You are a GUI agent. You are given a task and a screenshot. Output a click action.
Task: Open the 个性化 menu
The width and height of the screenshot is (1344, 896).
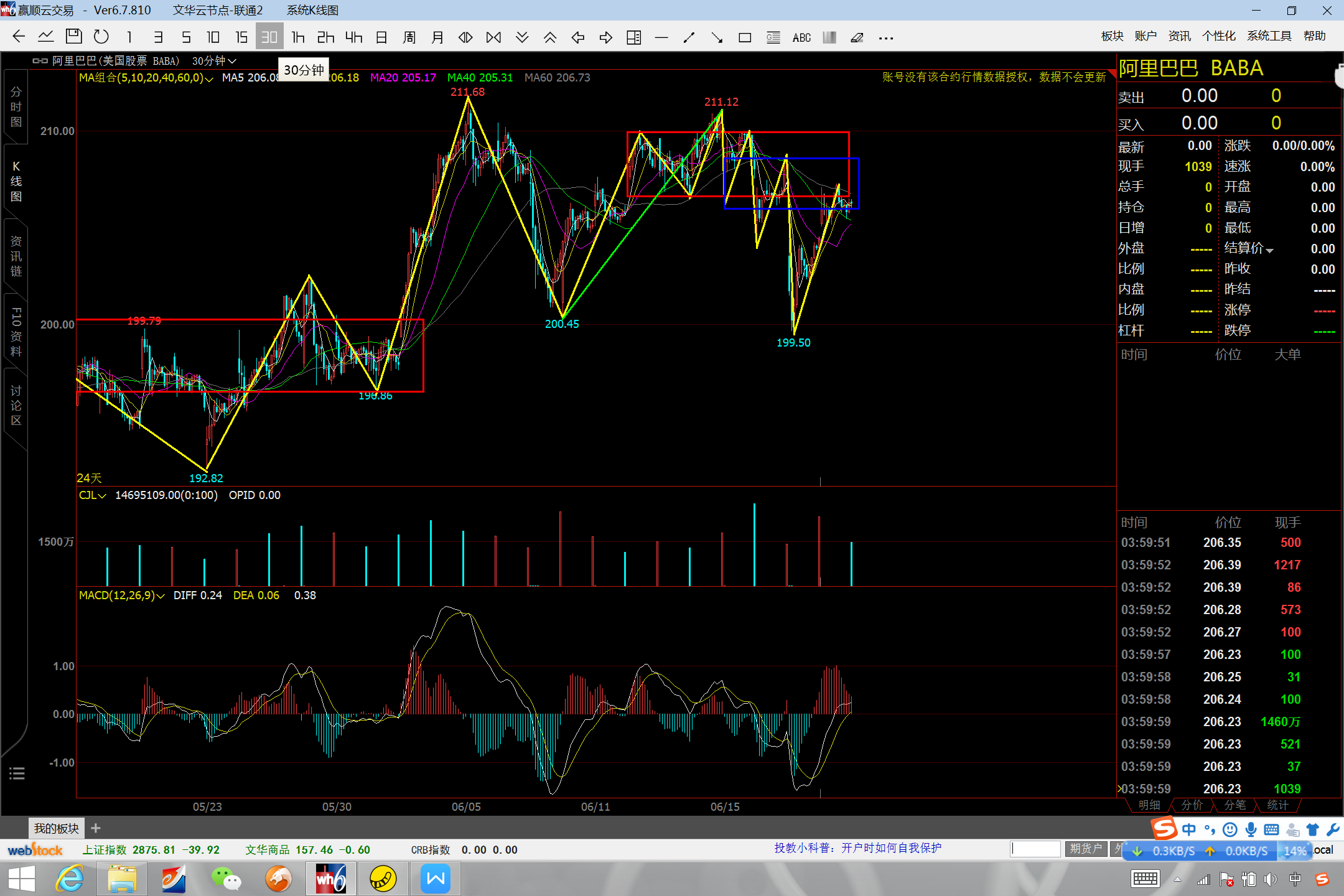tap(1219, 36)
